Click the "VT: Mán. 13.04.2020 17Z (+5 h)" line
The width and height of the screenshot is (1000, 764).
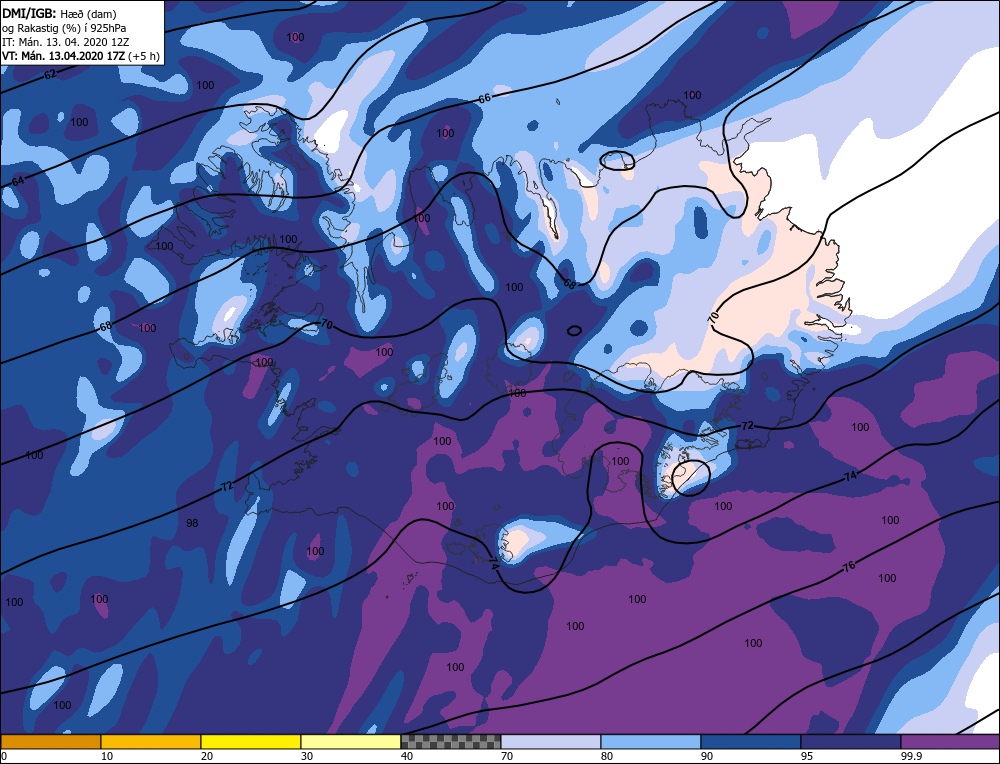81,56
